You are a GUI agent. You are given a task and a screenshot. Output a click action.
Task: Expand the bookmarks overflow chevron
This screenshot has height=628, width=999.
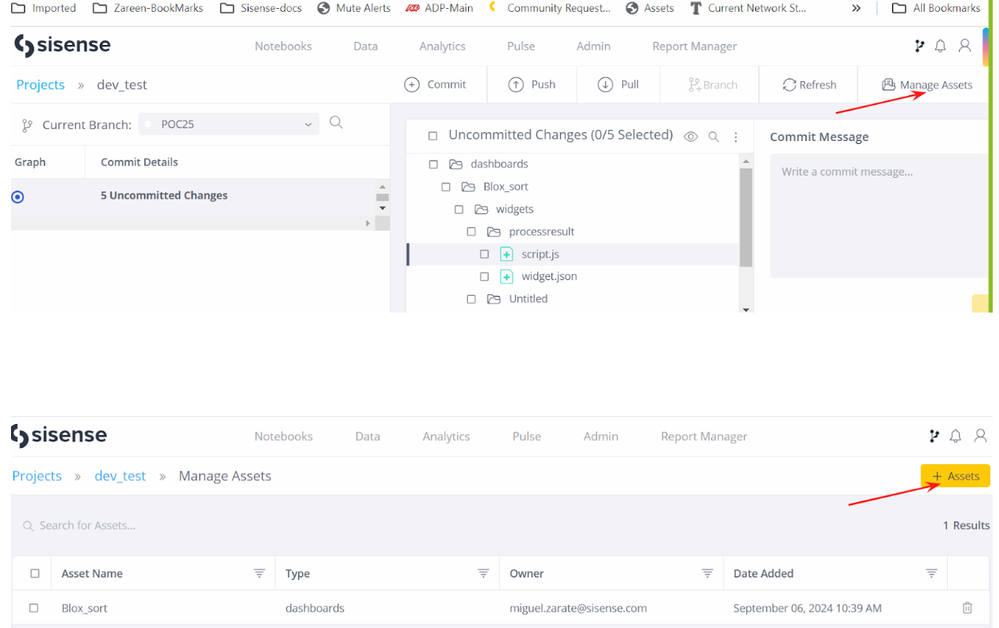856,8
